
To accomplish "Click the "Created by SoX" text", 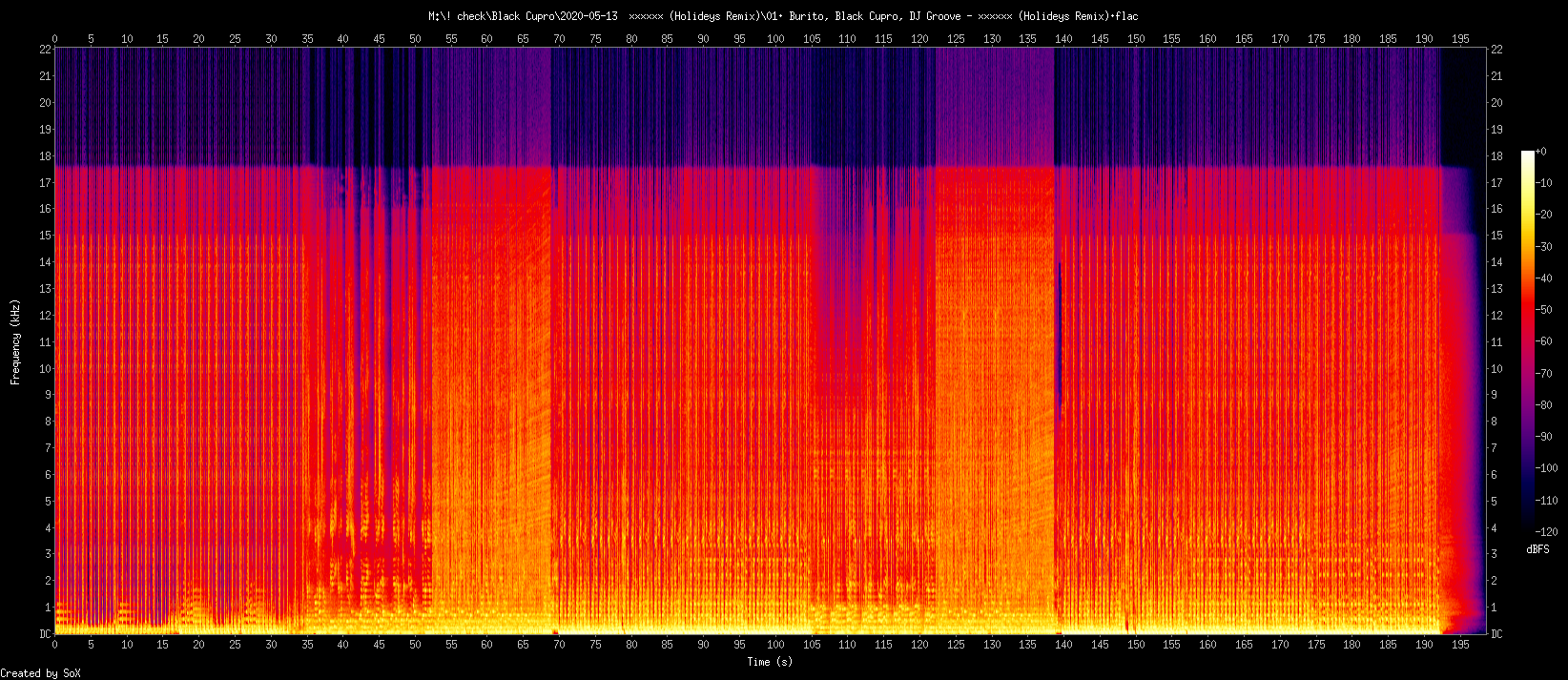I will (41, 673).
